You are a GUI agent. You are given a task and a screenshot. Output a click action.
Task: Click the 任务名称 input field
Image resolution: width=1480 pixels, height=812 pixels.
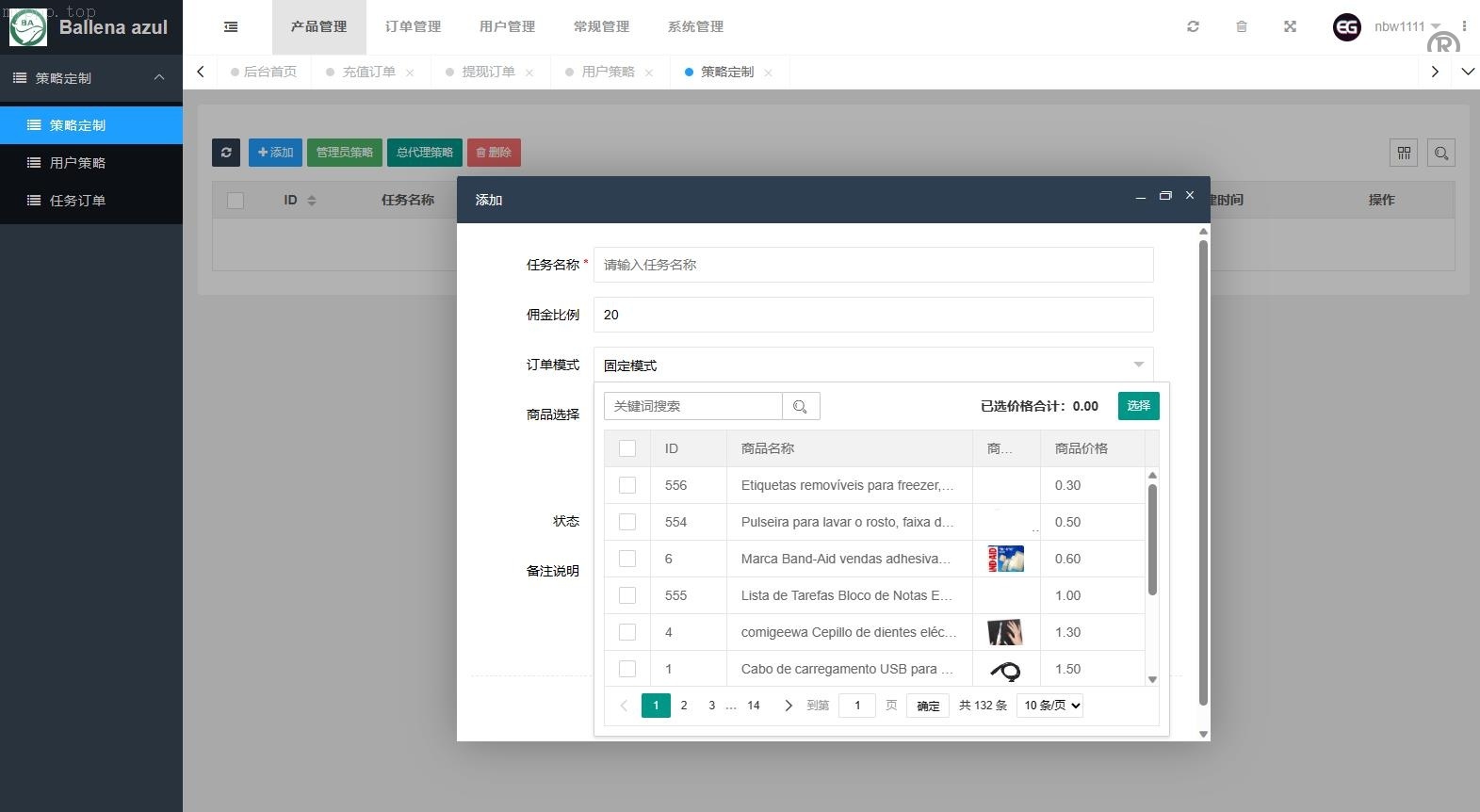872,265
